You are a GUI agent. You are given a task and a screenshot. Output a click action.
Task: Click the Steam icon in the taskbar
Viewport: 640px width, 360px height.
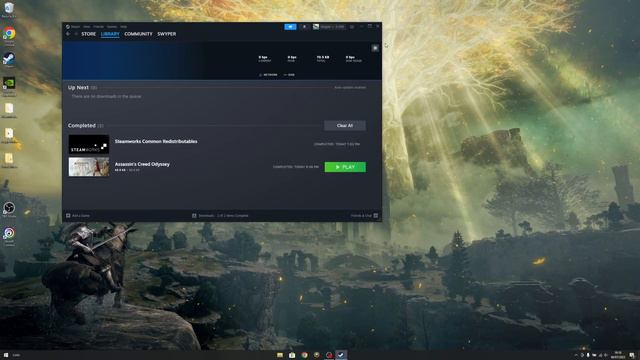pos(341,355)
